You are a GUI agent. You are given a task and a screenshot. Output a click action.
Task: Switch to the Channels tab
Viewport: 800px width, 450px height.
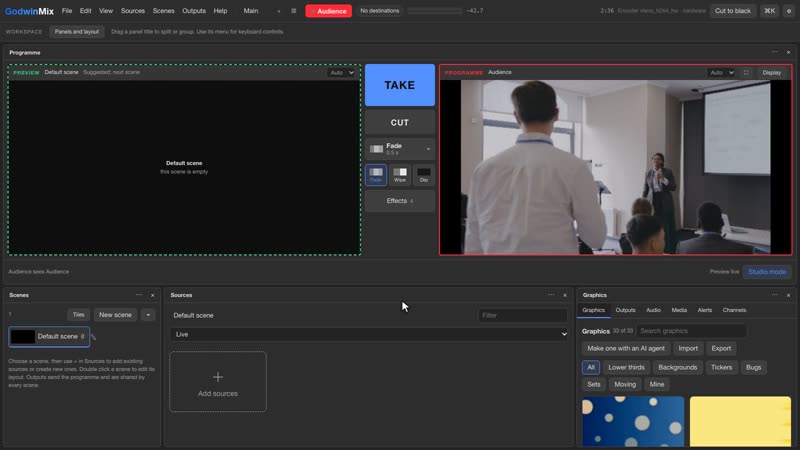click(734, 310)
